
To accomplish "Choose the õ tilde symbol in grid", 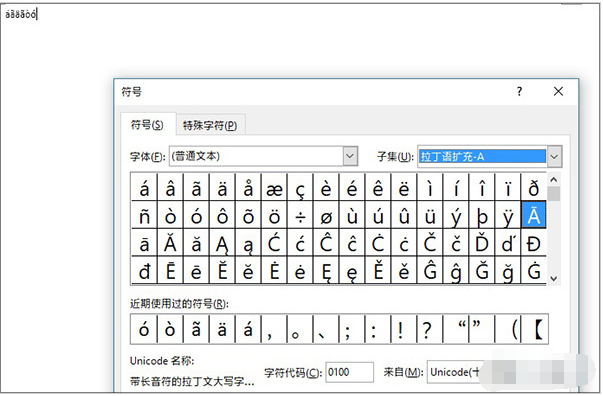I will tap(248, 215).
